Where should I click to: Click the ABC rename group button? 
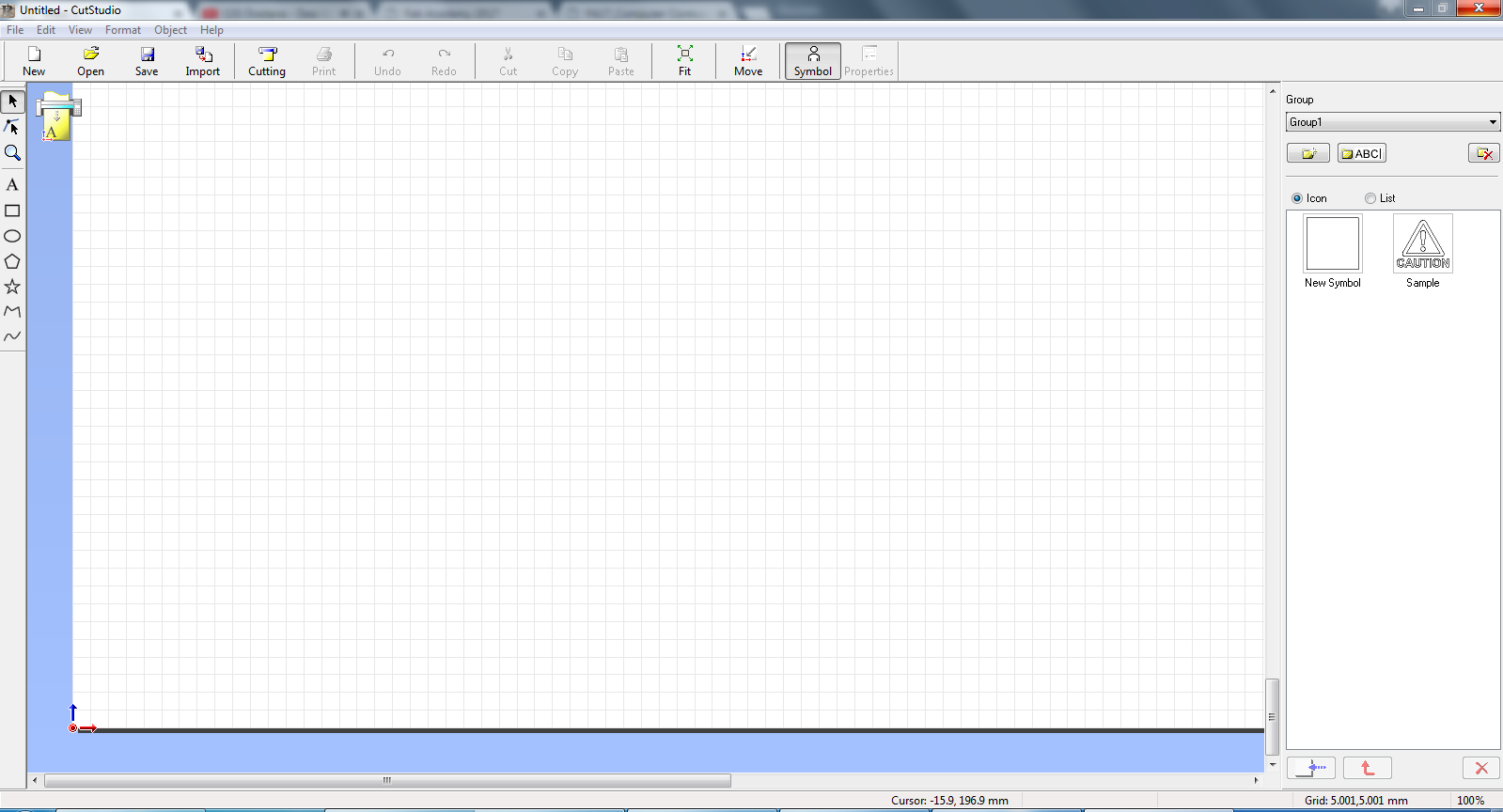[x=1362, y=153]
